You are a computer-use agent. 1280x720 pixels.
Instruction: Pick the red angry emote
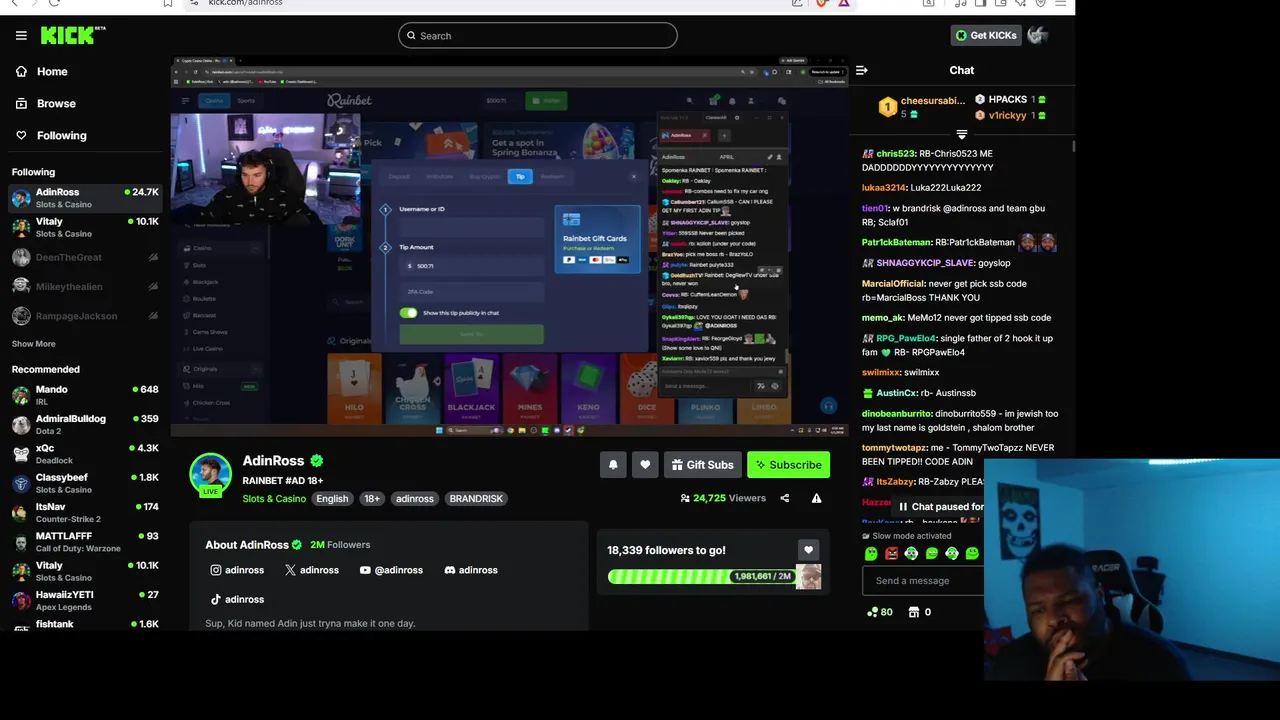pyautogui.click(x=891, y=553)
